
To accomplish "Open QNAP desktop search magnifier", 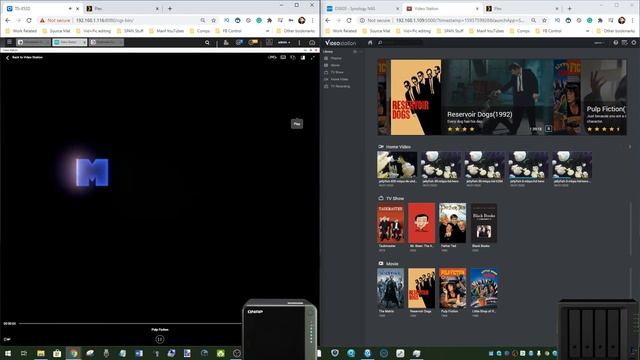I will click(207, 42).
